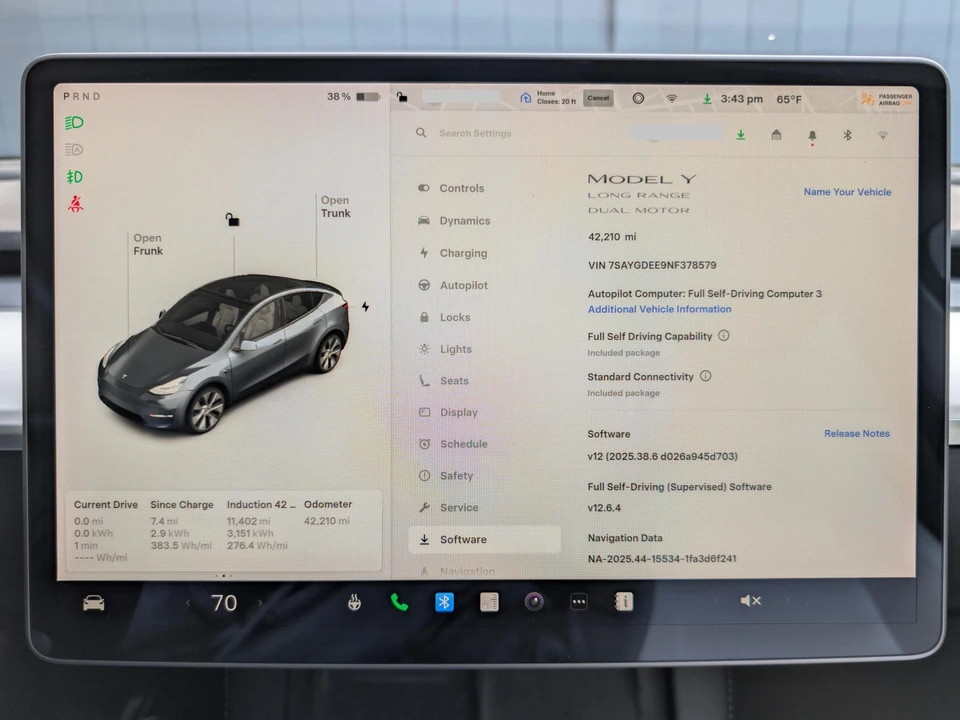
Task: Raise volume with right arrow by speaker
Action: (x=787, y=601)
